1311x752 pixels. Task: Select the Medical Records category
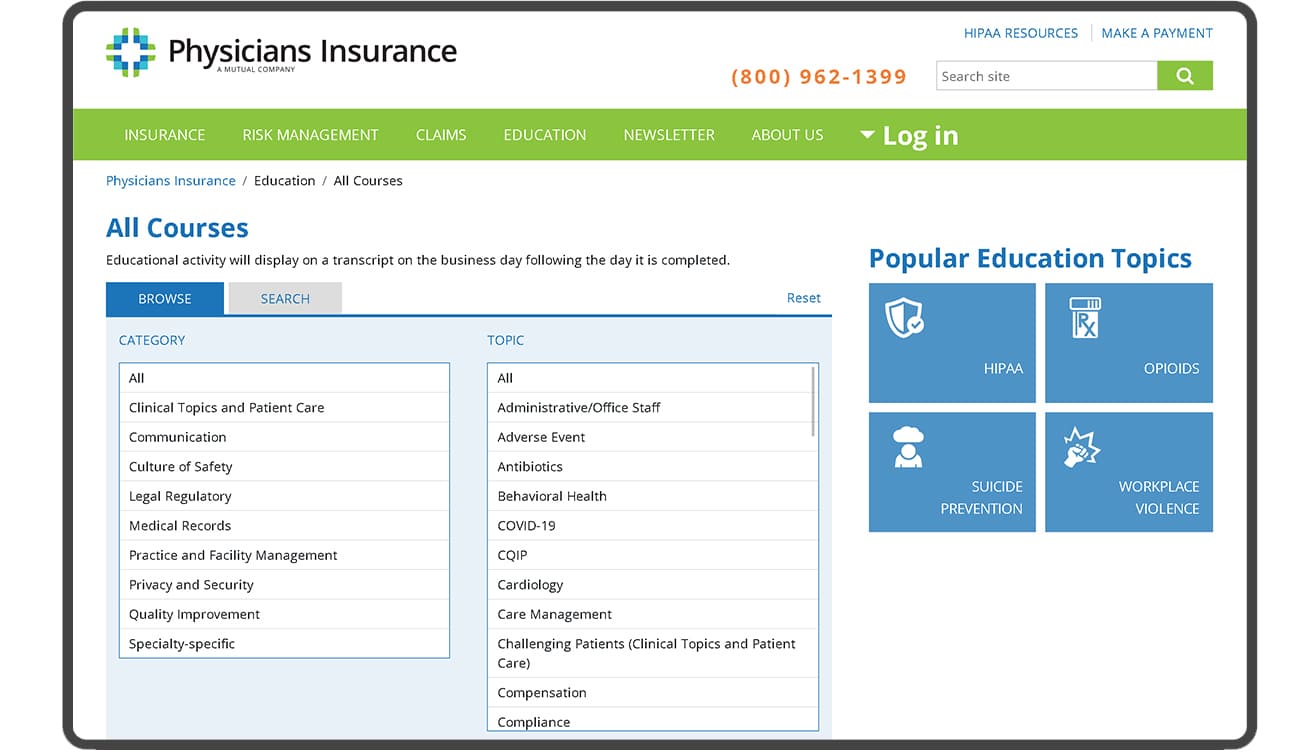click(x=284, y=526)
